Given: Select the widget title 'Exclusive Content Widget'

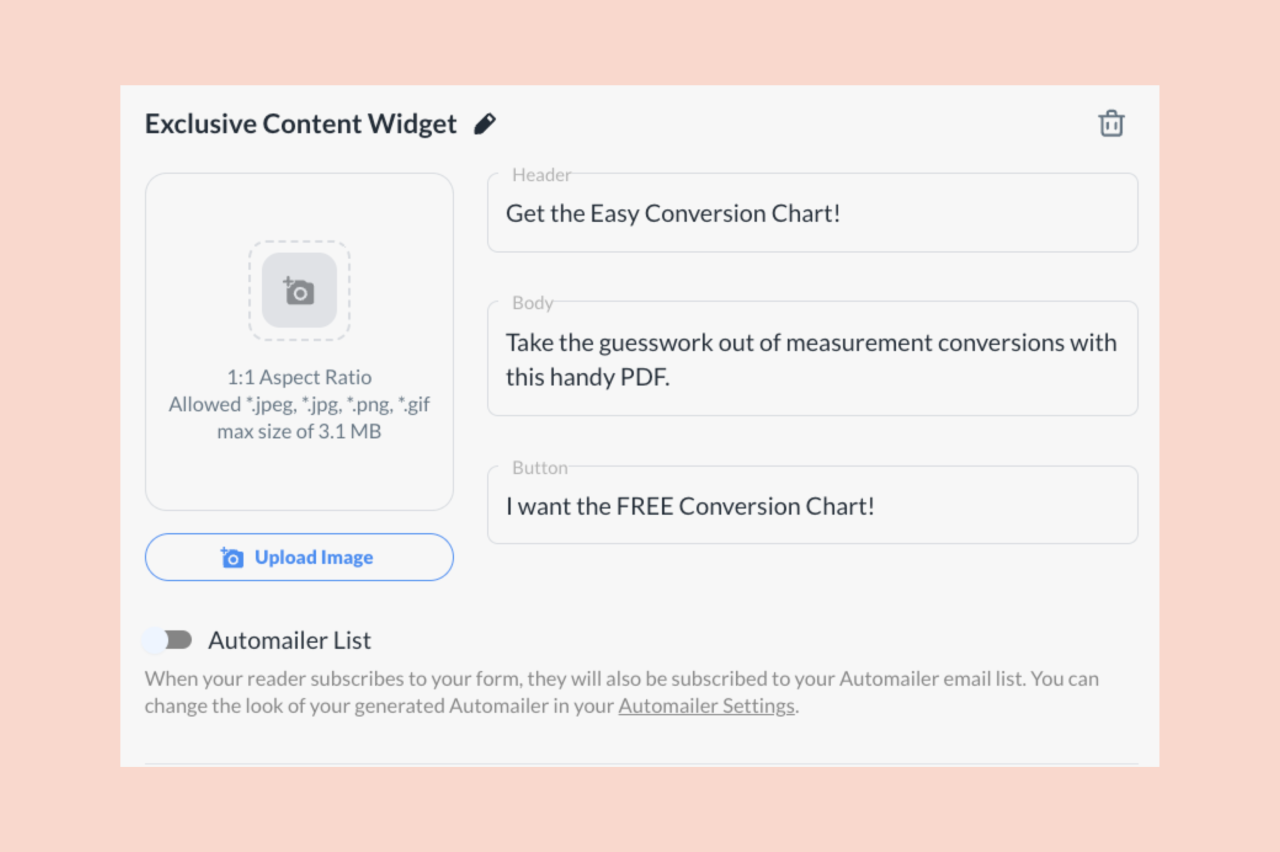Looking at the screenshot, I should point(300,123).
